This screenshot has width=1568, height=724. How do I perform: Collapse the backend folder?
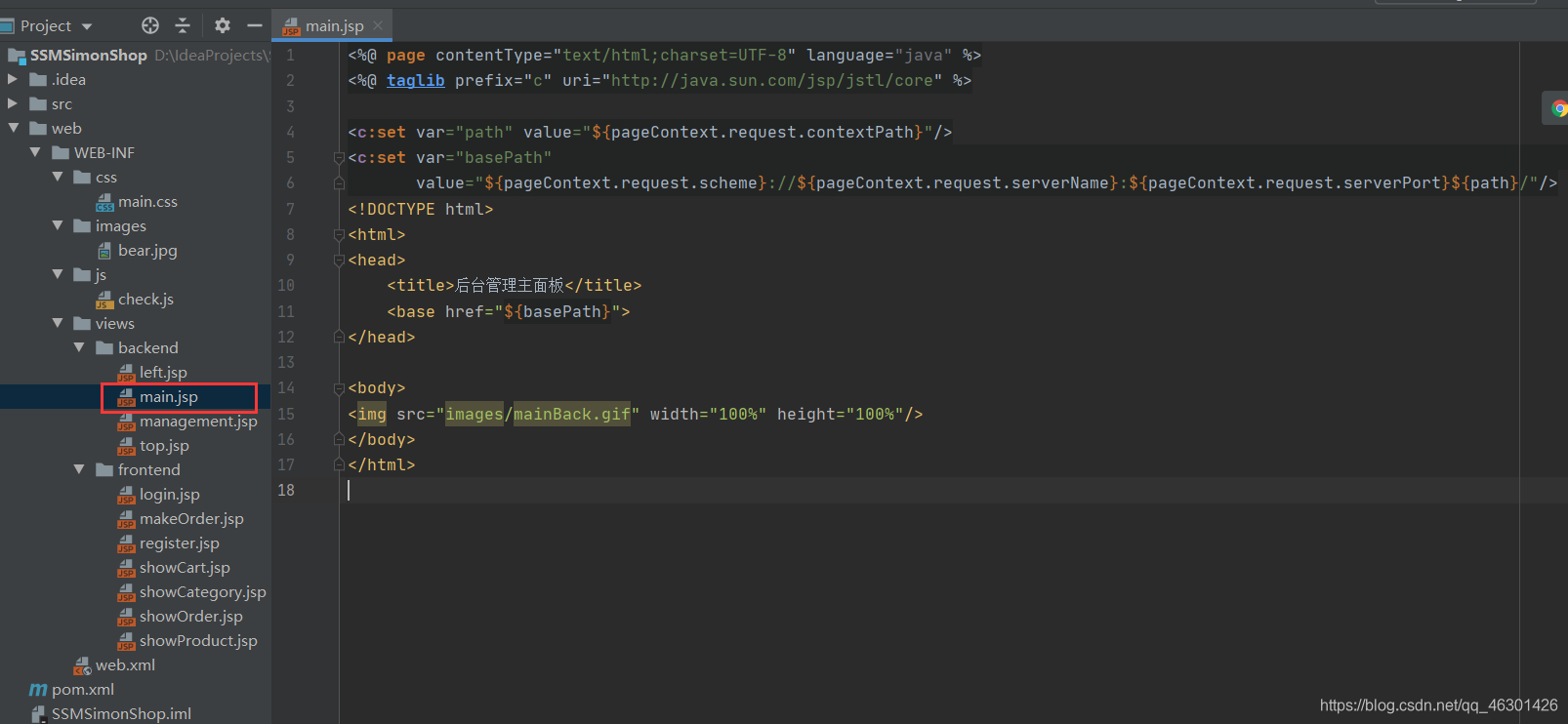80,347
